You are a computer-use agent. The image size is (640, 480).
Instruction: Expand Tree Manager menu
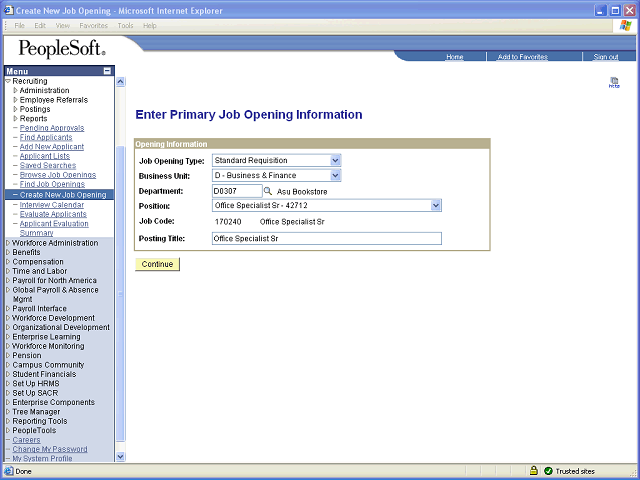(8, 412)
